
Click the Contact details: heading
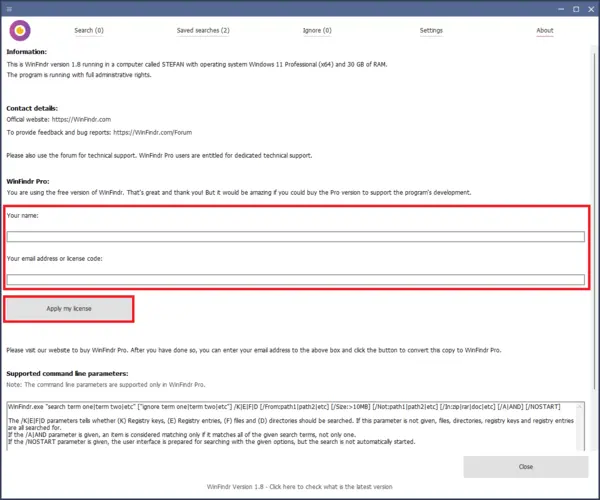(32, 108)
